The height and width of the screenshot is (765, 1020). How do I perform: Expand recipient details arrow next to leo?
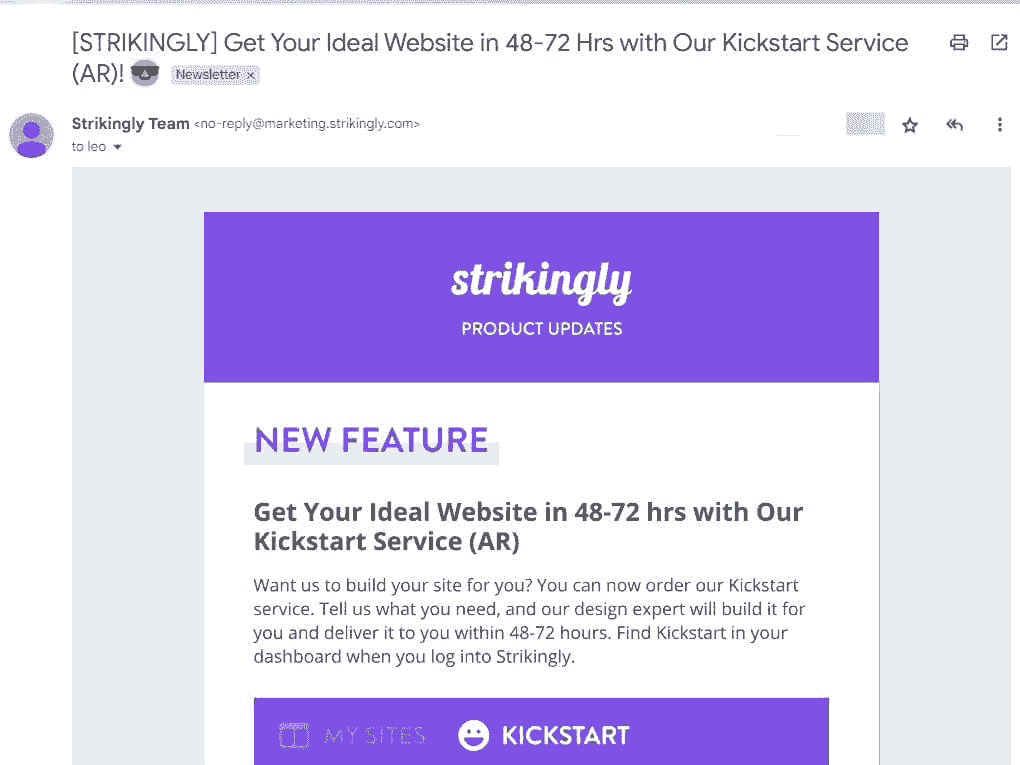tap(117, 147)
